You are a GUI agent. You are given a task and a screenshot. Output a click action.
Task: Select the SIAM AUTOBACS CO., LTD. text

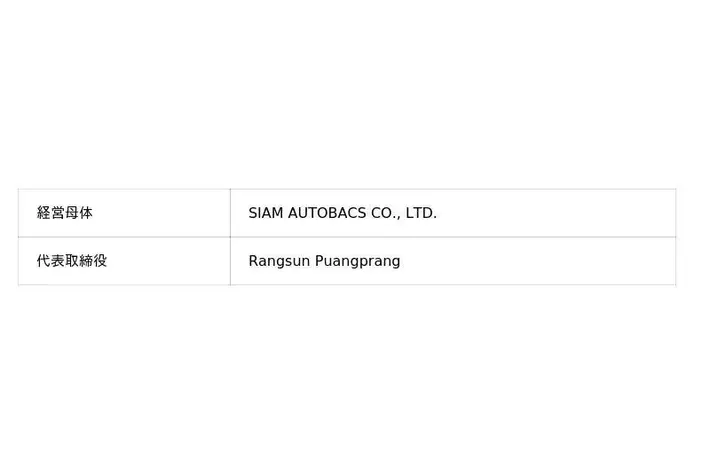(342, 213)
